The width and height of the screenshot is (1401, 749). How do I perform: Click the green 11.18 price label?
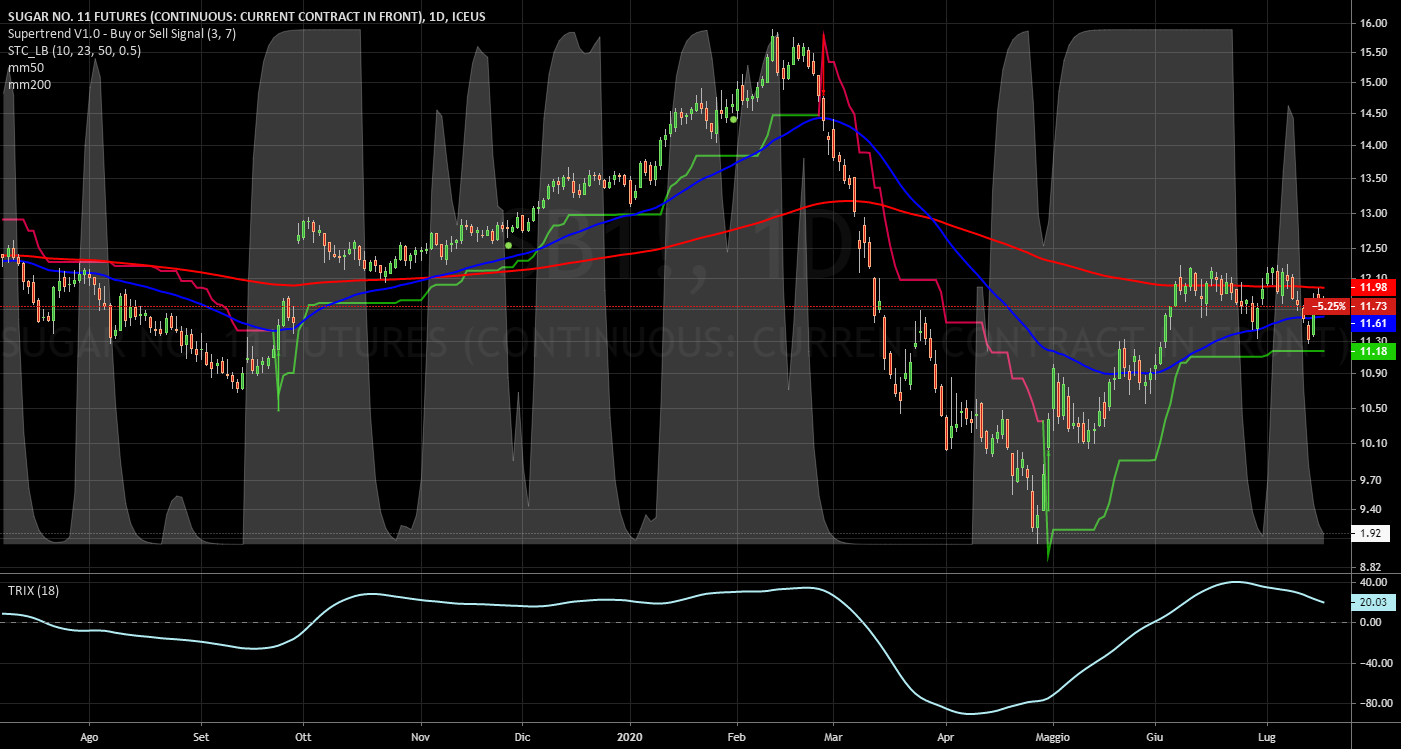pos(1372,352)
